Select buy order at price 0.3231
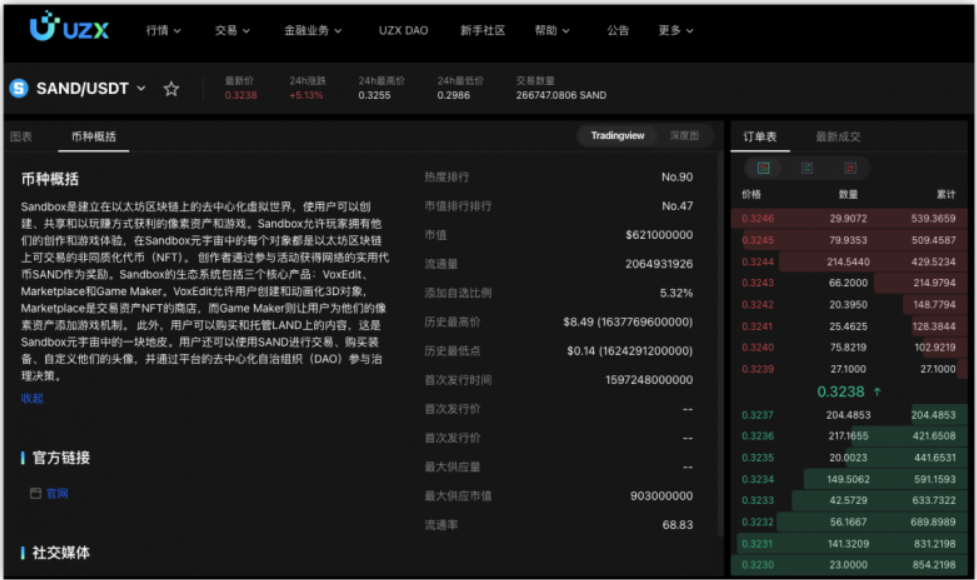The width and height of the screenshot is (977, 580). [x=849, y=544]
